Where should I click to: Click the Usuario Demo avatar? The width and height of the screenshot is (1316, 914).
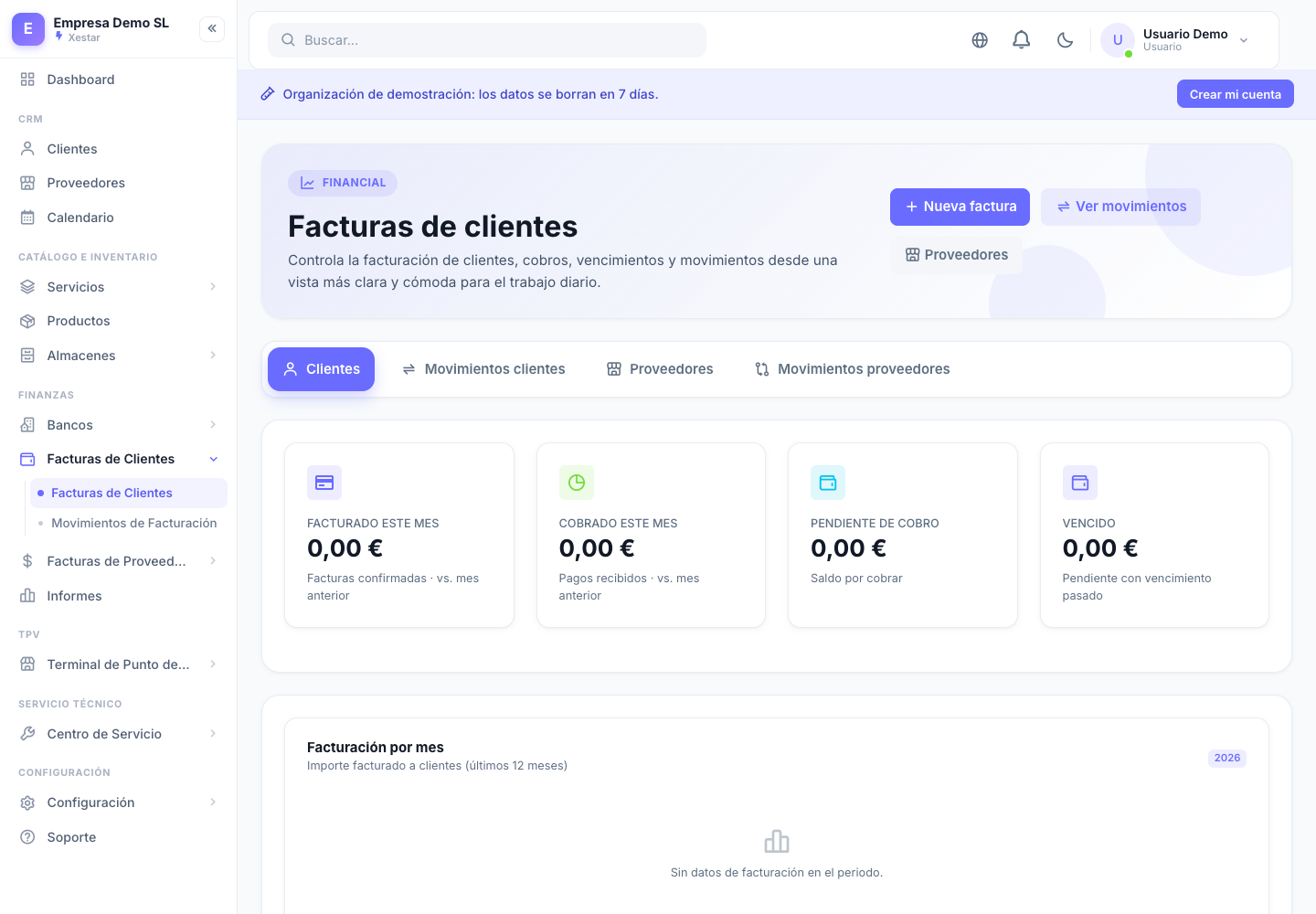coord(1118,40)
